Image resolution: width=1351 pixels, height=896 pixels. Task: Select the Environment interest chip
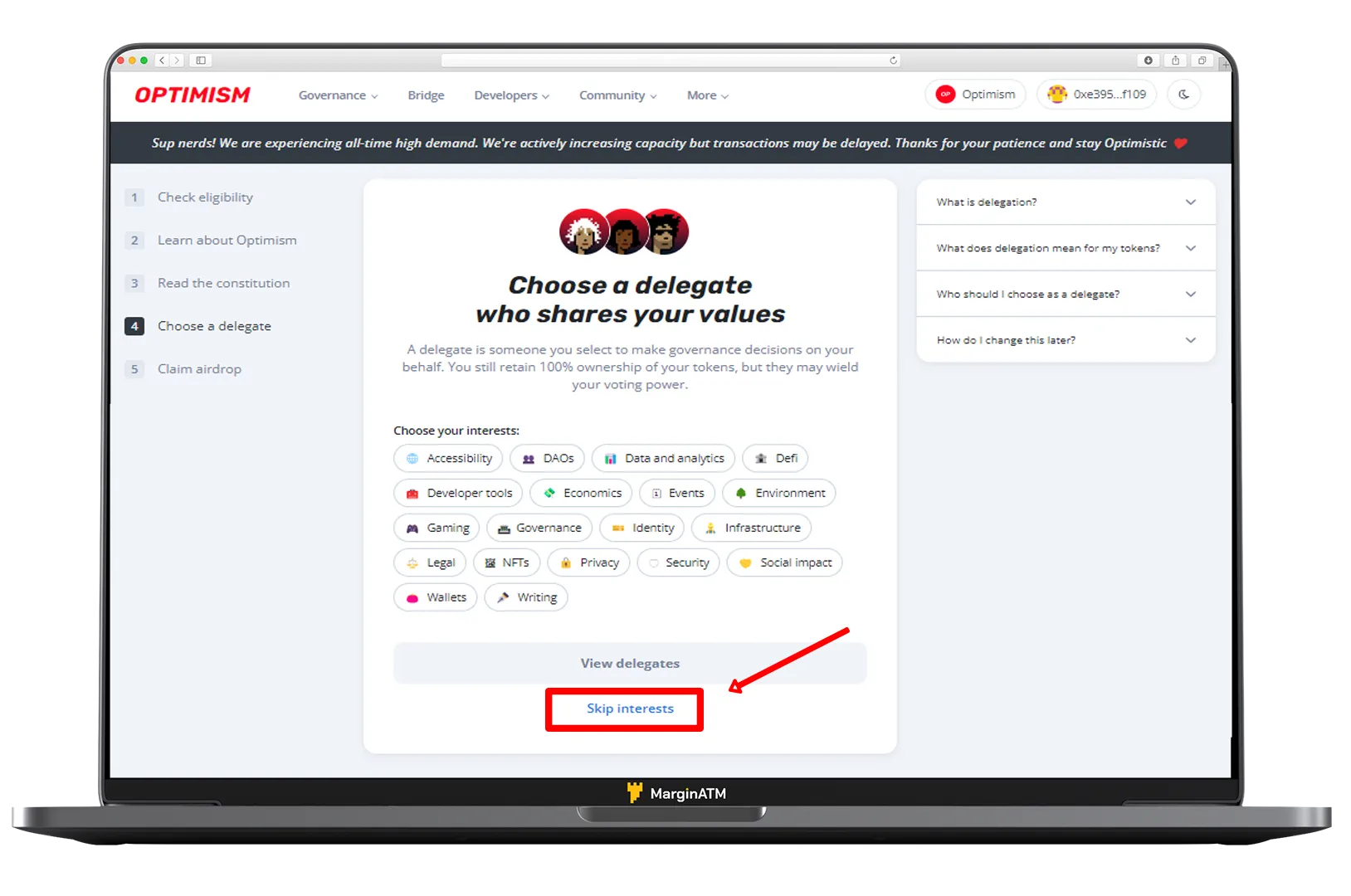[x=779, y=494]
